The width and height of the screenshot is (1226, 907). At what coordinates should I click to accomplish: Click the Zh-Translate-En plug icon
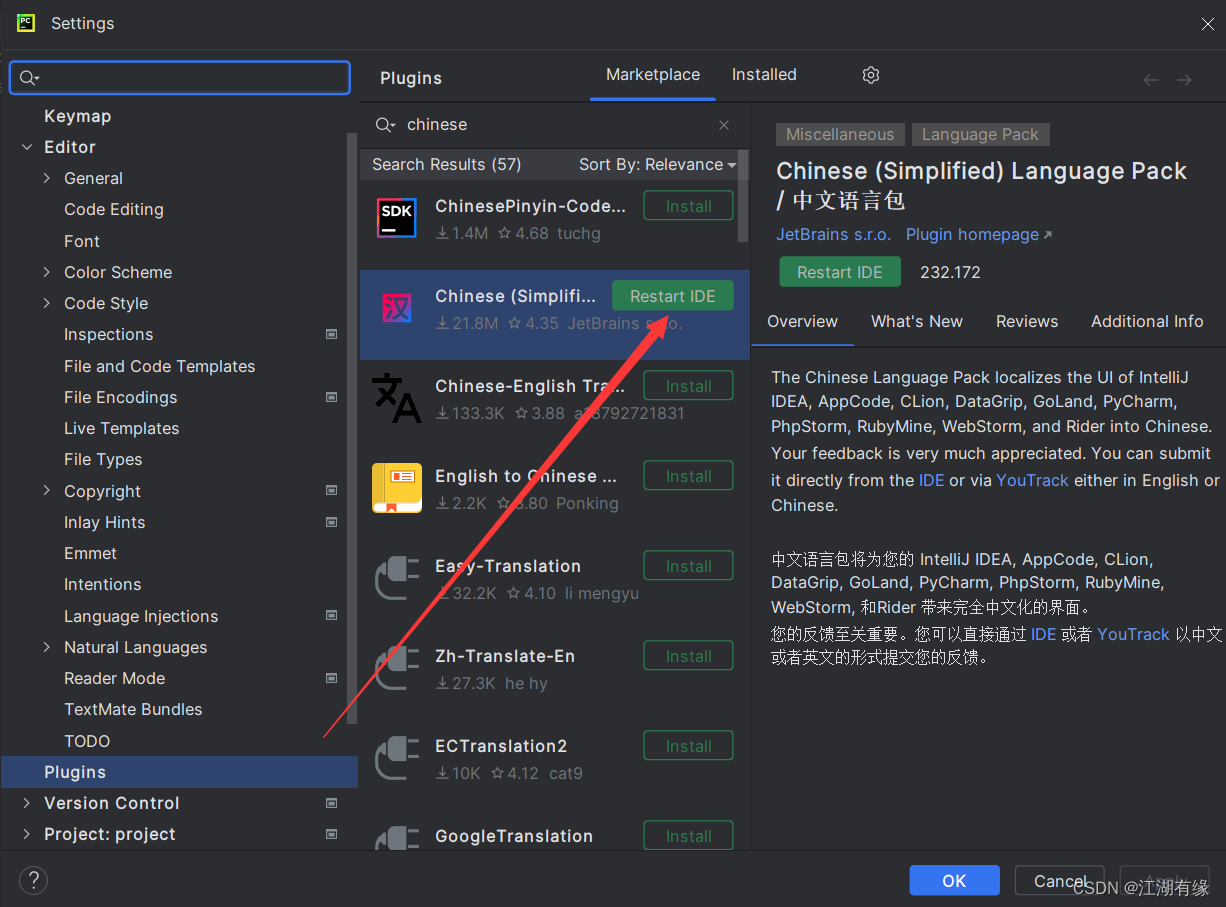pyautogui.click(x=397, y=668)
